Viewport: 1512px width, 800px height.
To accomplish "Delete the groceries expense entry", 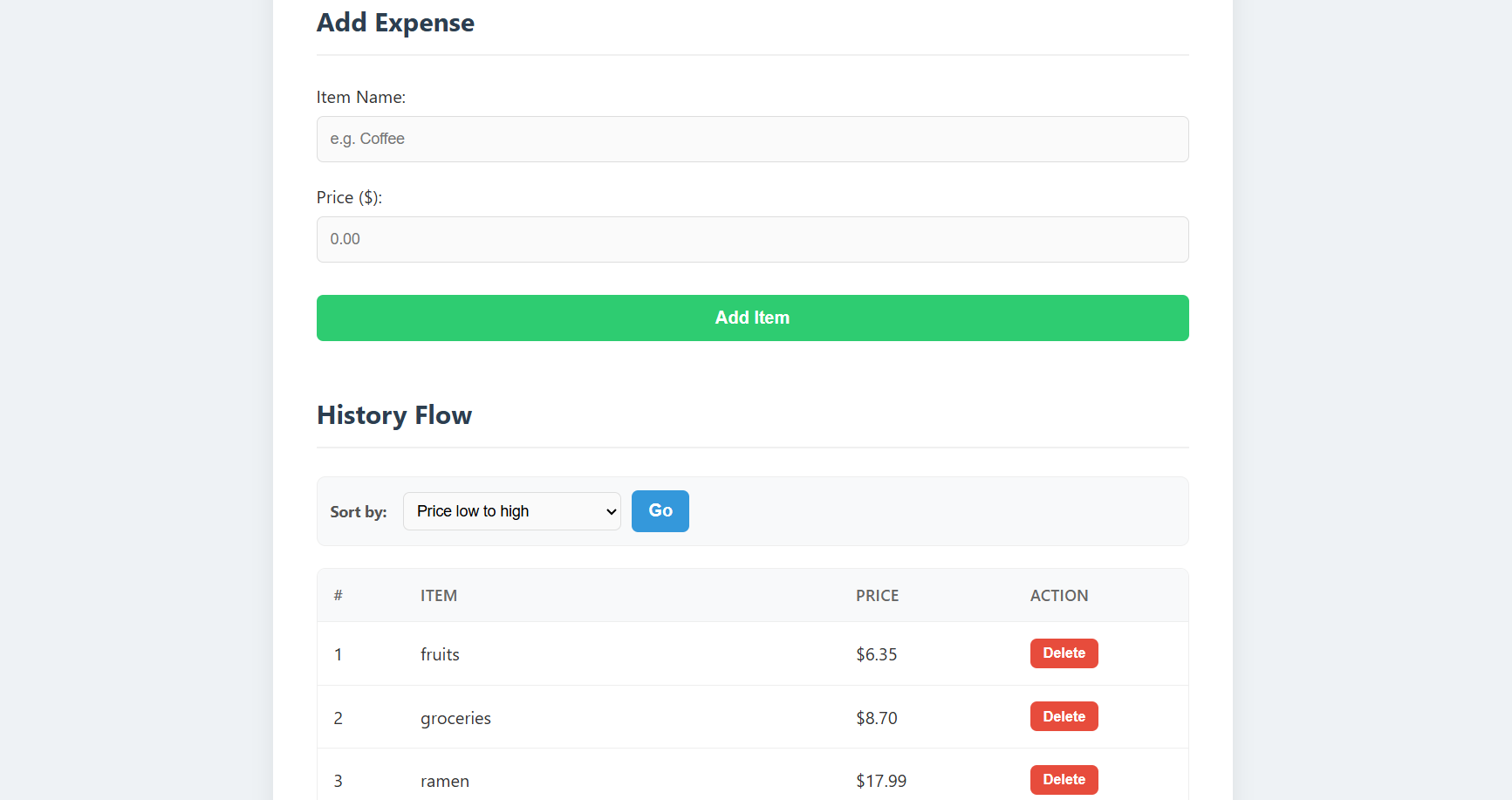I will 1064,715.
